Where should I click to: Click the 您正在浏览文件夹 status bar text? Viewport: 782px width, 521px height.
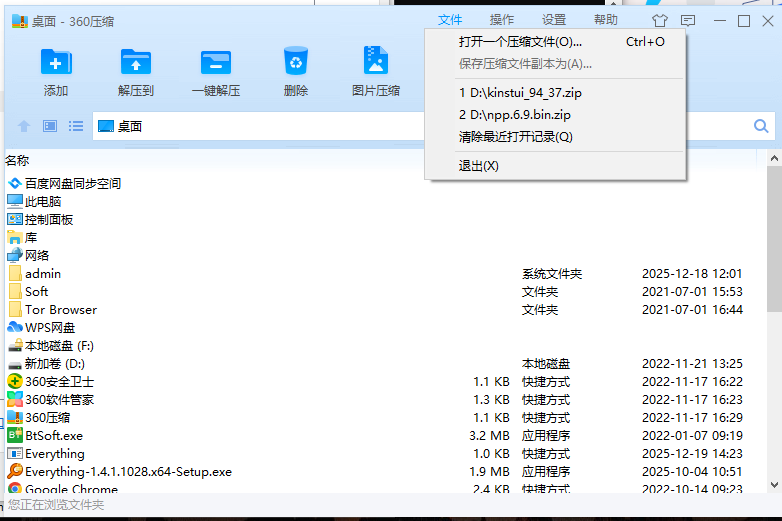[x=56, y=505]
